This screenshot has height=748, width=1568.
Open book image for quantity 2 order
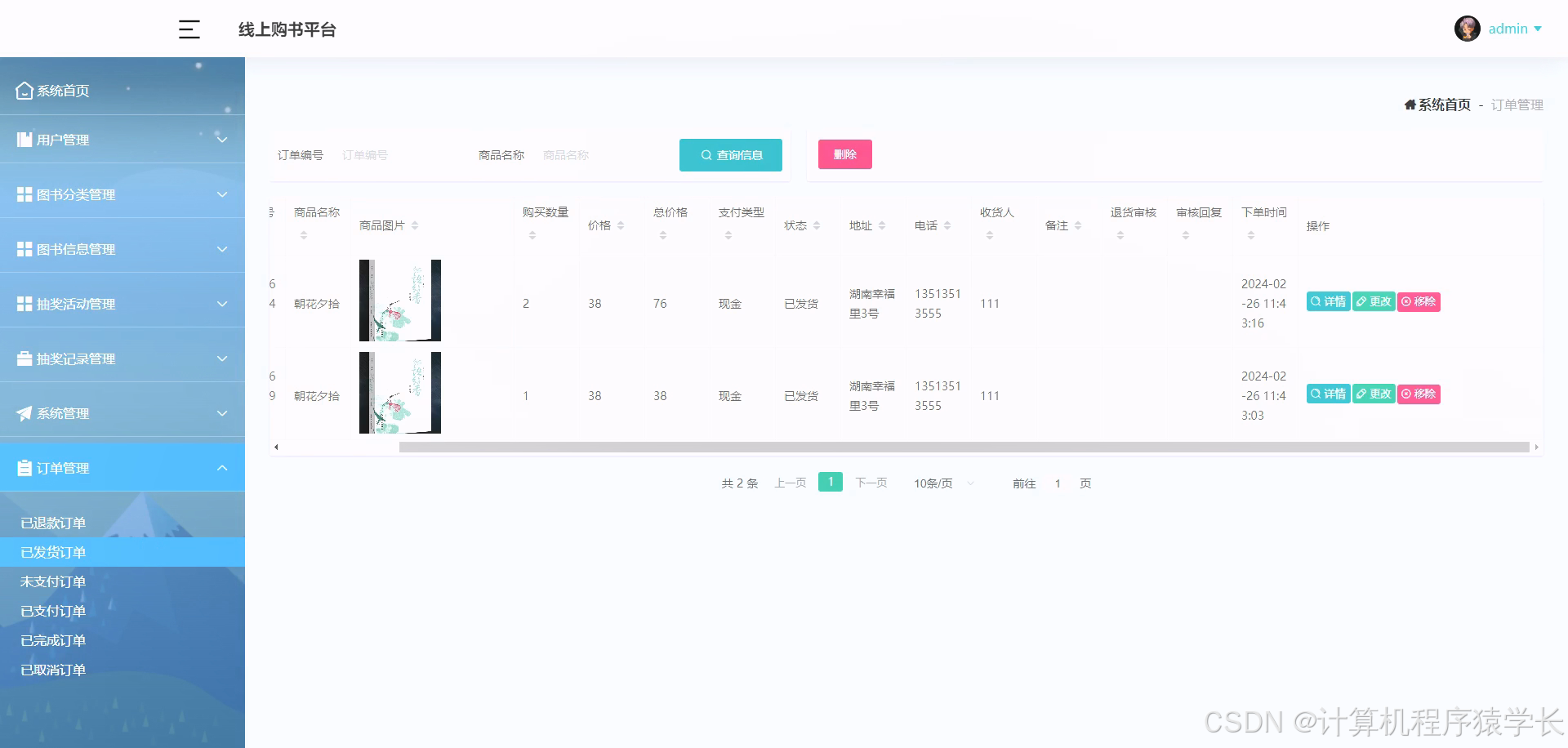click(400, 301)
